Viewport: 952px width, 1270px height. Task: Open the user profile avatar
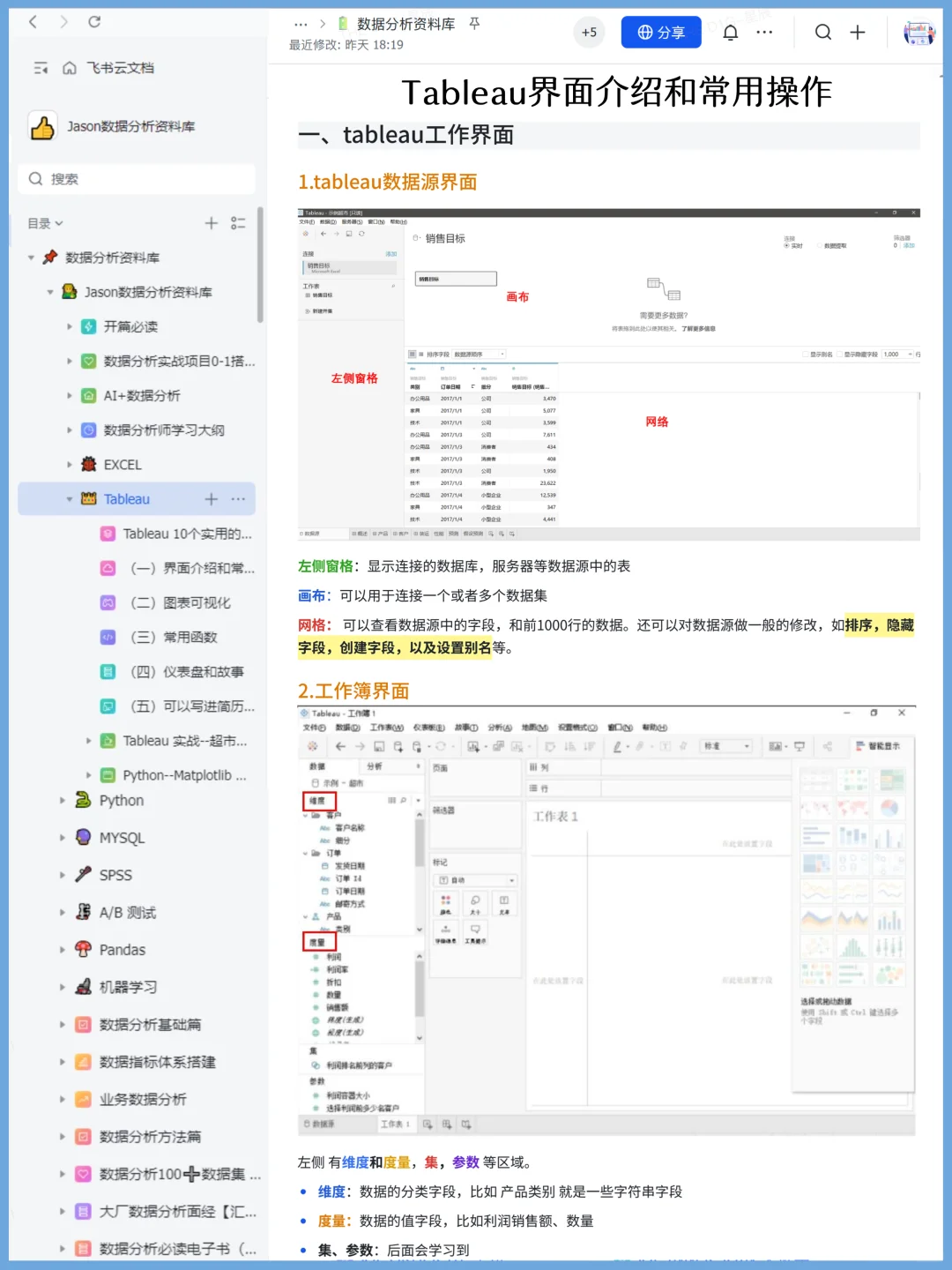click(x=919, y=34)
